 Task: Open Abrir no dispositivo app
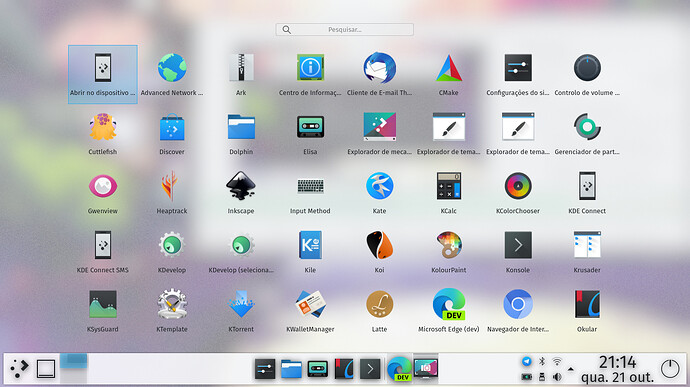click(103, 74)
